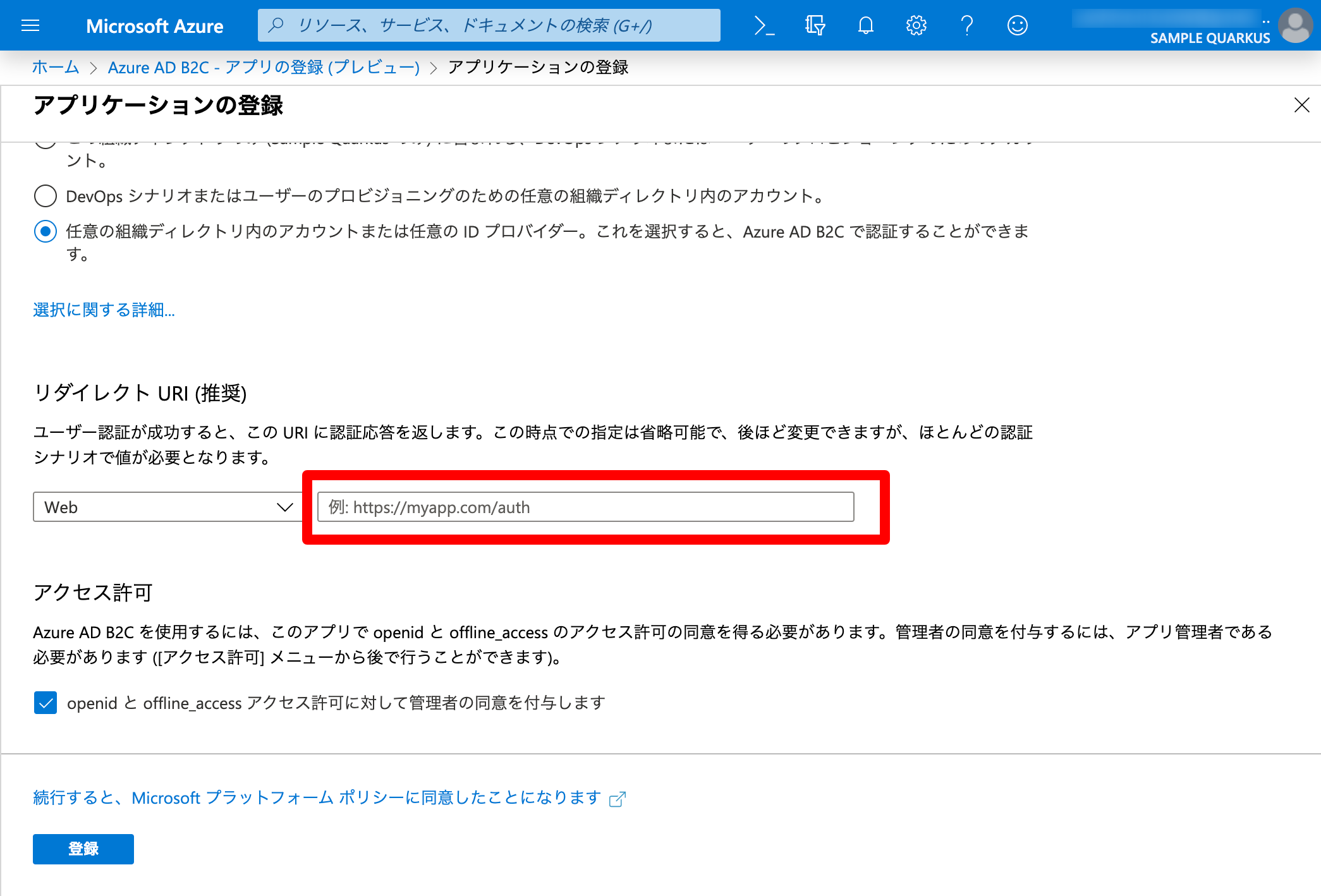Uncheck the openid と offline_access 同意 checkbox
The image size is (1321, 896).
(x=45, y=702)
